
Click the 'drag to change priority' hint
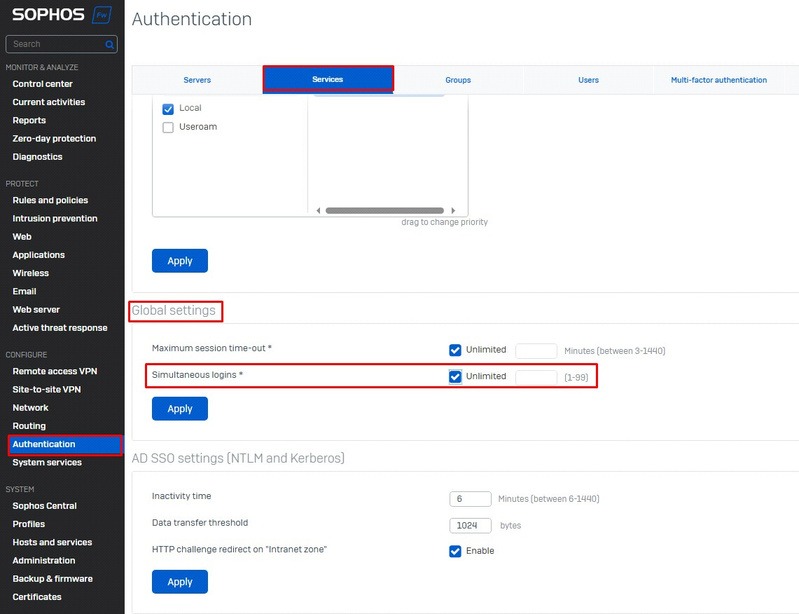point(444,222)
